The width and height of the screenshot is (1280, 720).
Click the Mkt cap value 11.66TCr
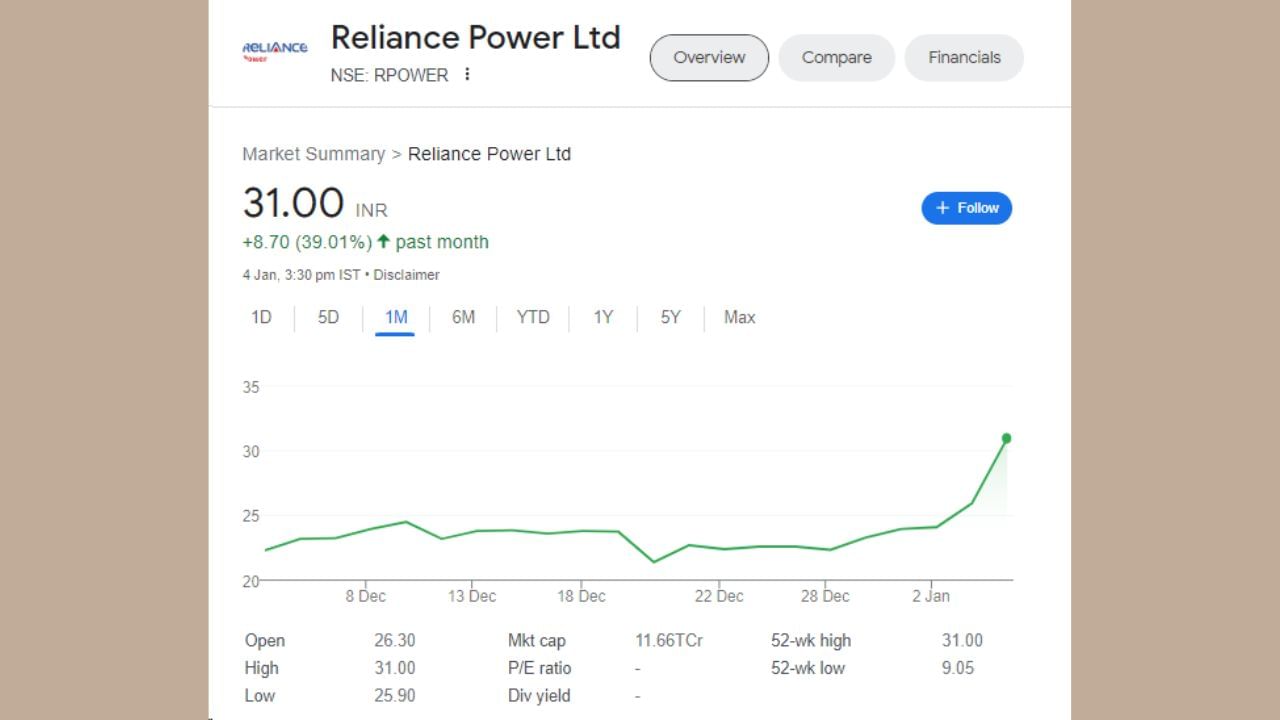(x=669, y=641)
